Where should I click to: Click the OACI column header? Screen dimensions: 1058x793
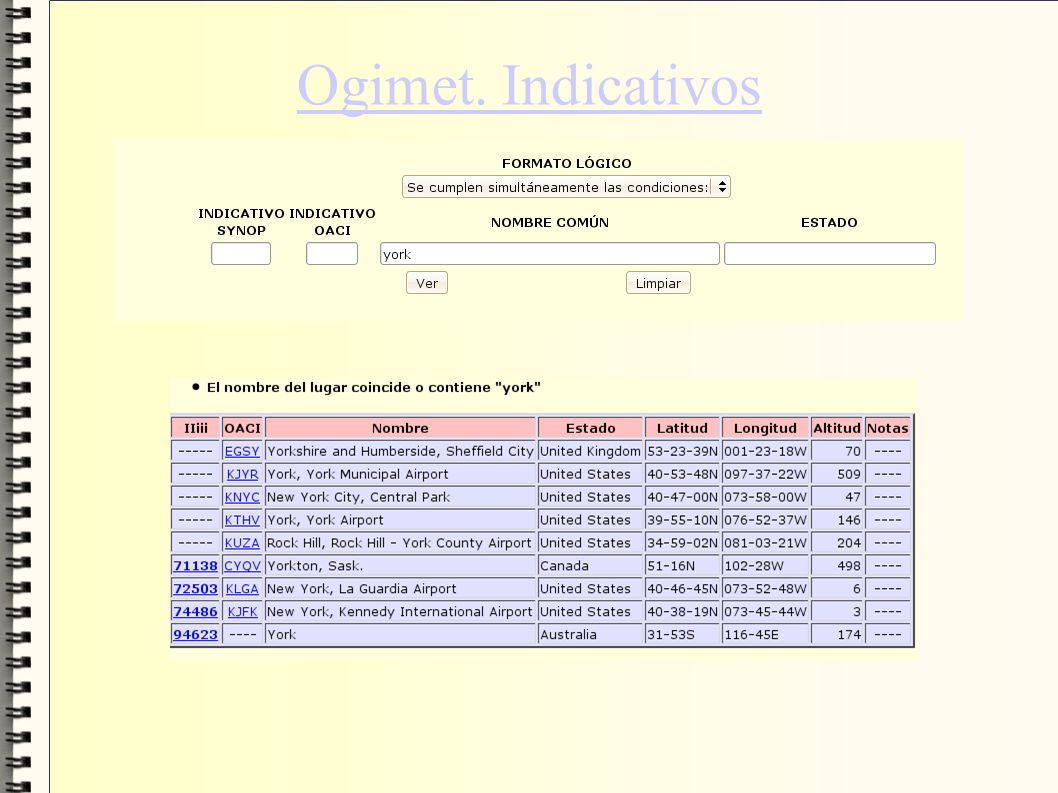[242, 428]
